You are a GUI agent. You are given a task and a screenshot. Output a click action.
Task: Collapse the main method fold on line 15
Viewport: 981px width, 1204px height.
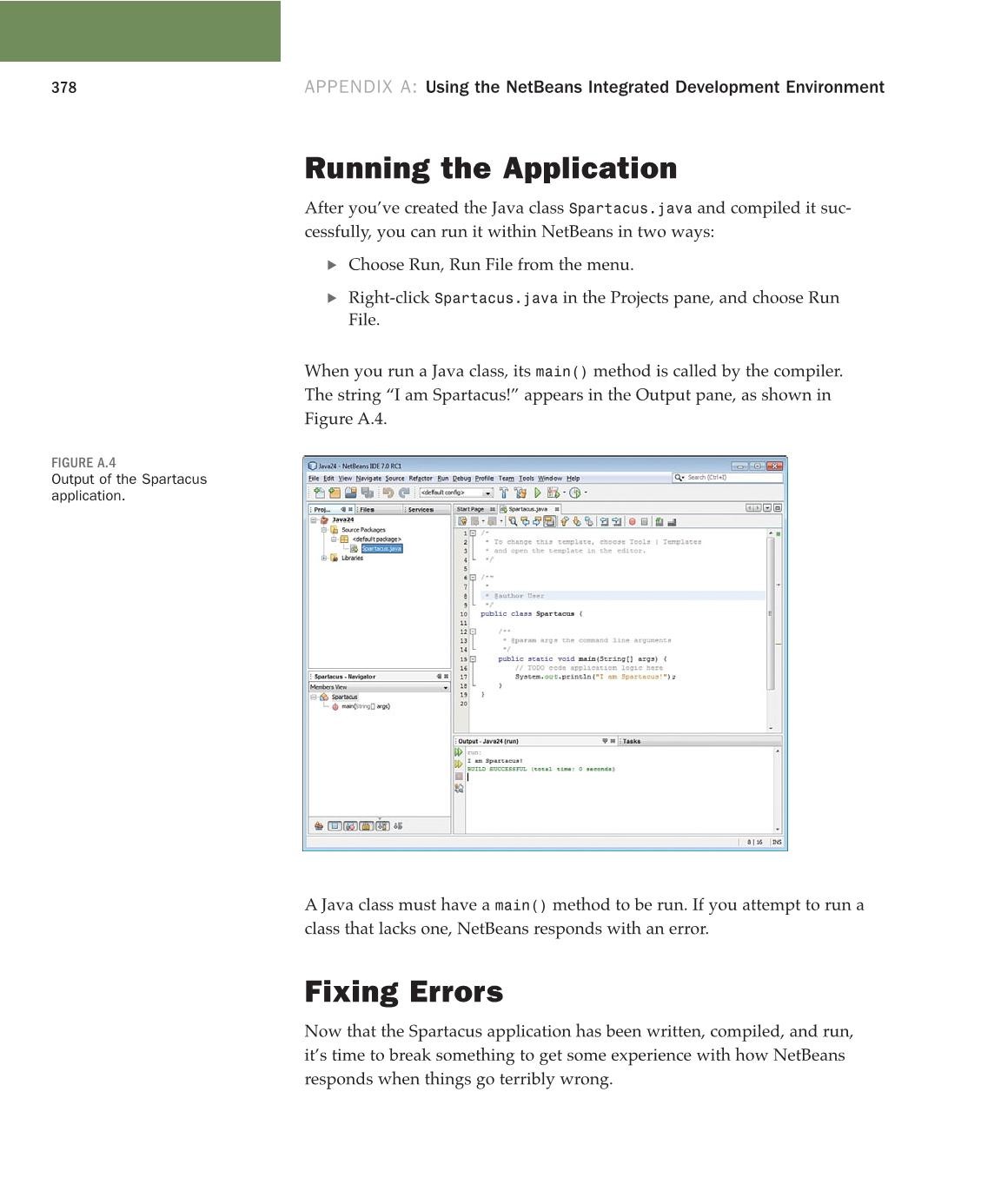(472, 658)
